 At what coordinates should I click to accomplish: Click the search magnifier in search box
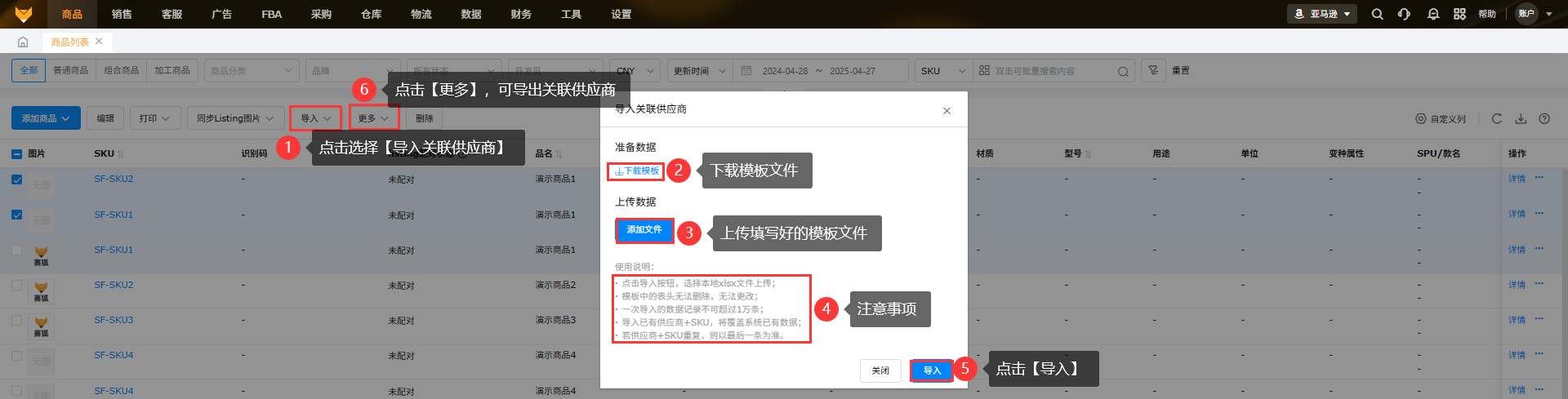point(1123,72)
